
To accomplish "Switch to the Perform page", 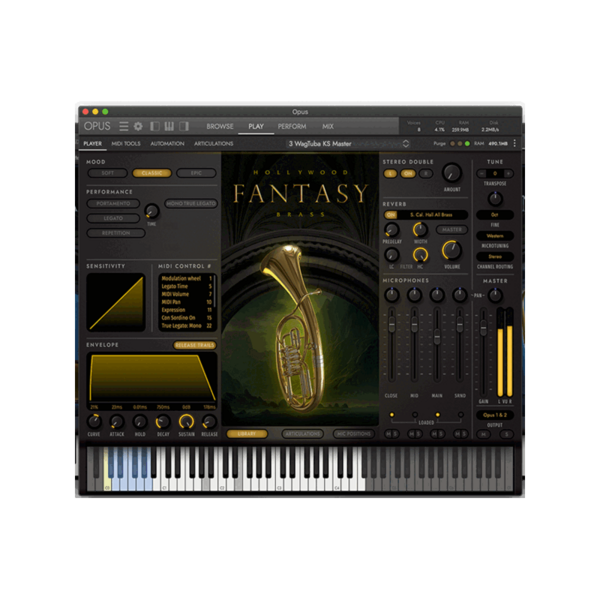I will coord(292,126).
